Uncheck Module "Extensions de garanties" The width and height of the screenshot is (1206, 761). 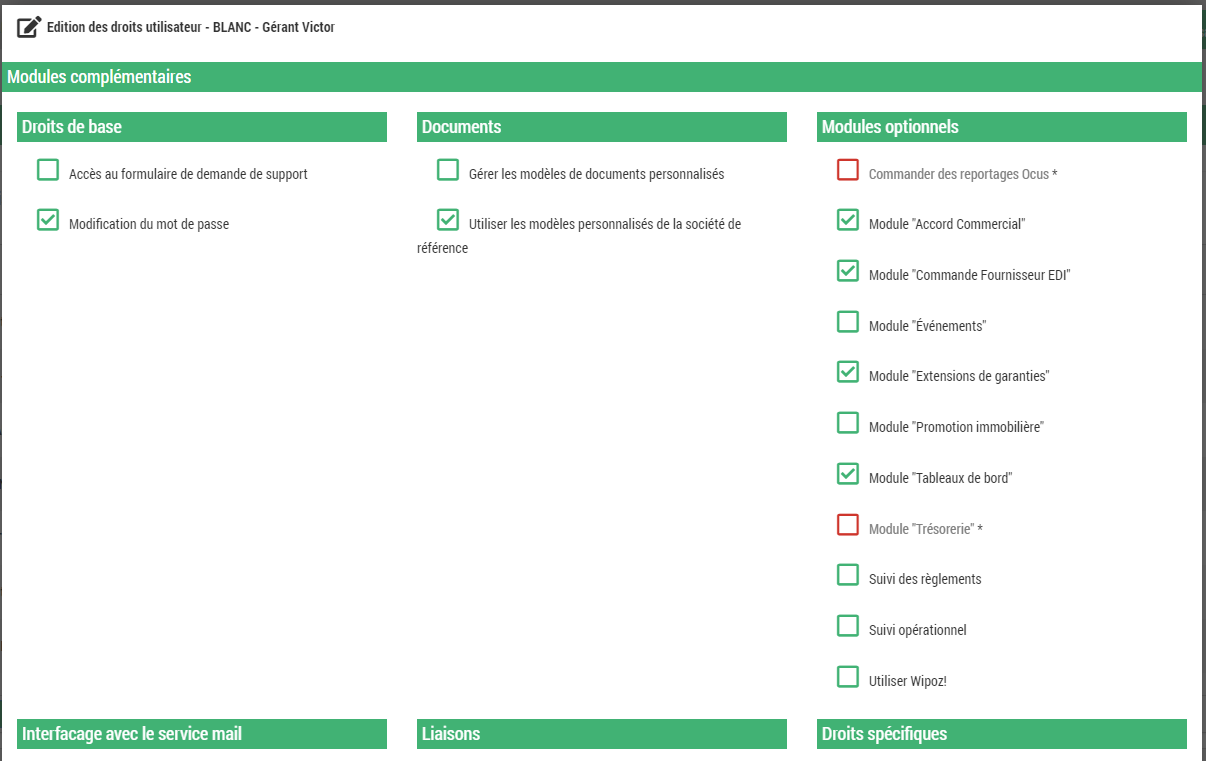pyautogui.click(x=848, y=372)
